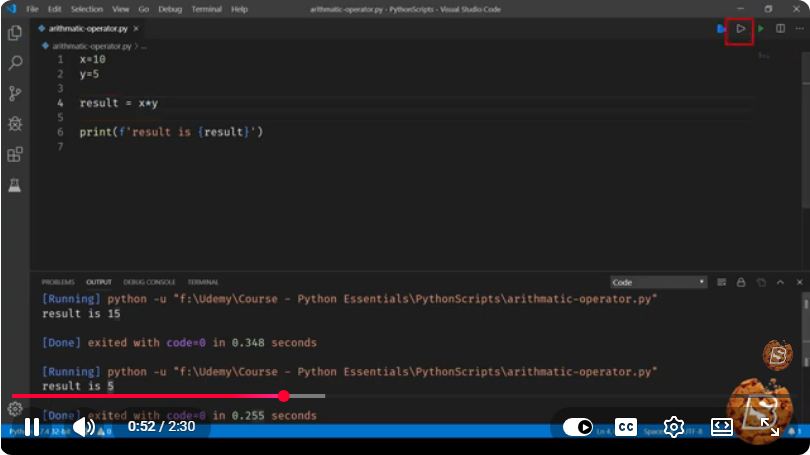Screen dimensions: 810x455
Task: Open the output log file icon
Action: [x=761, y=282]
